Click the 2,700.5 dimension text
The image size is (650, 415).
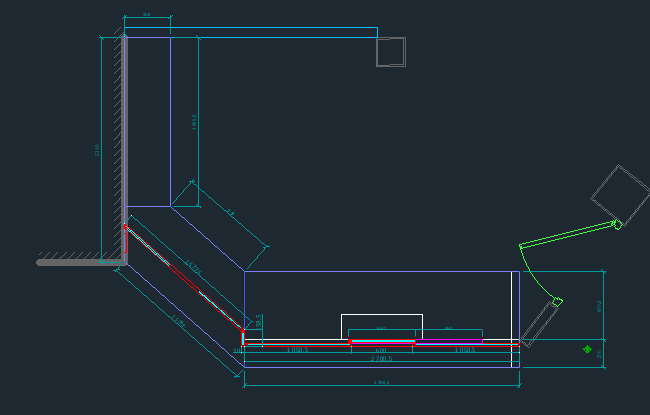point(381,357)
